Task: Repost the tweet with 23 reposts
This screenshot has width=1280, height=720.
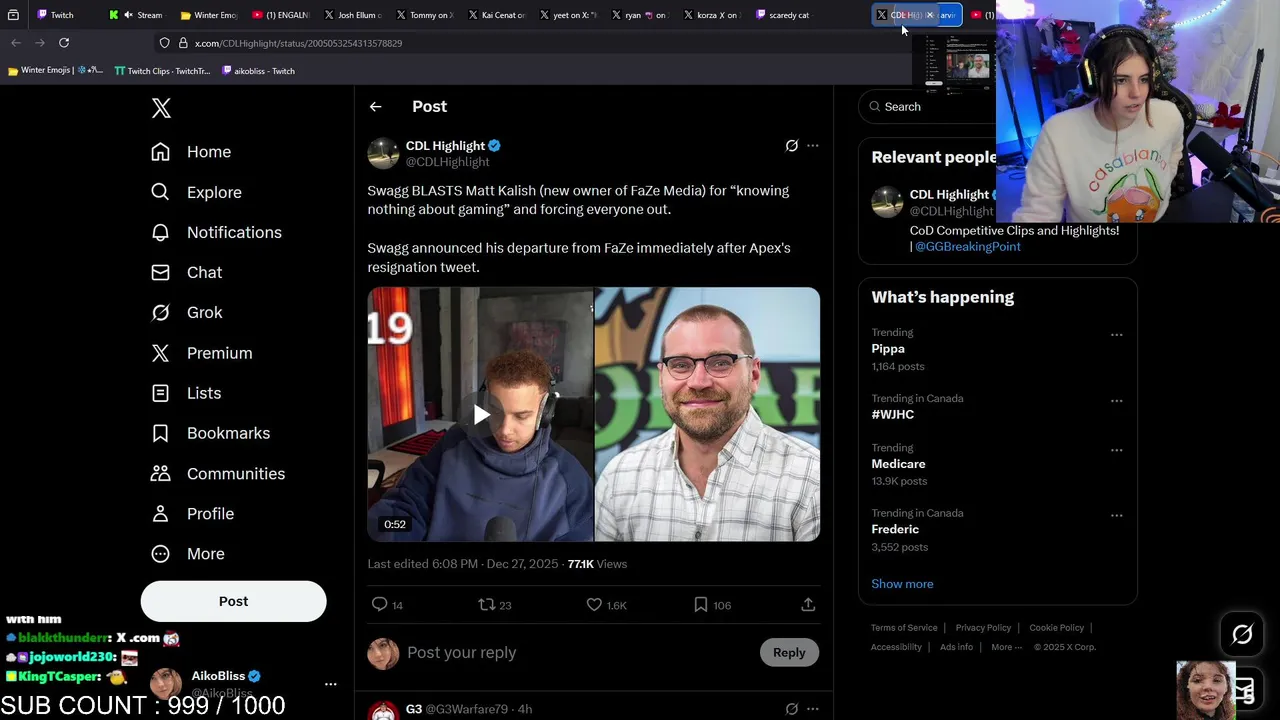Action: click(495, 605)
